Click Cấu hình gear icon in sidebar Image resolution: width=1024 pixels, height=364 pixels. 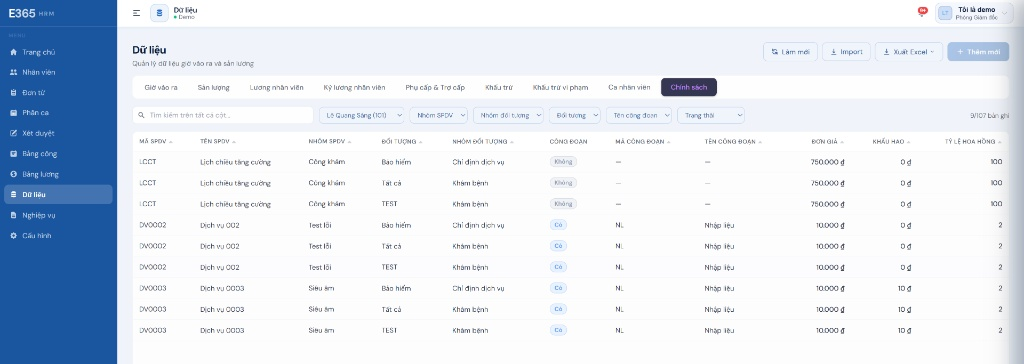pyautogui.click(x=14, y=235)
